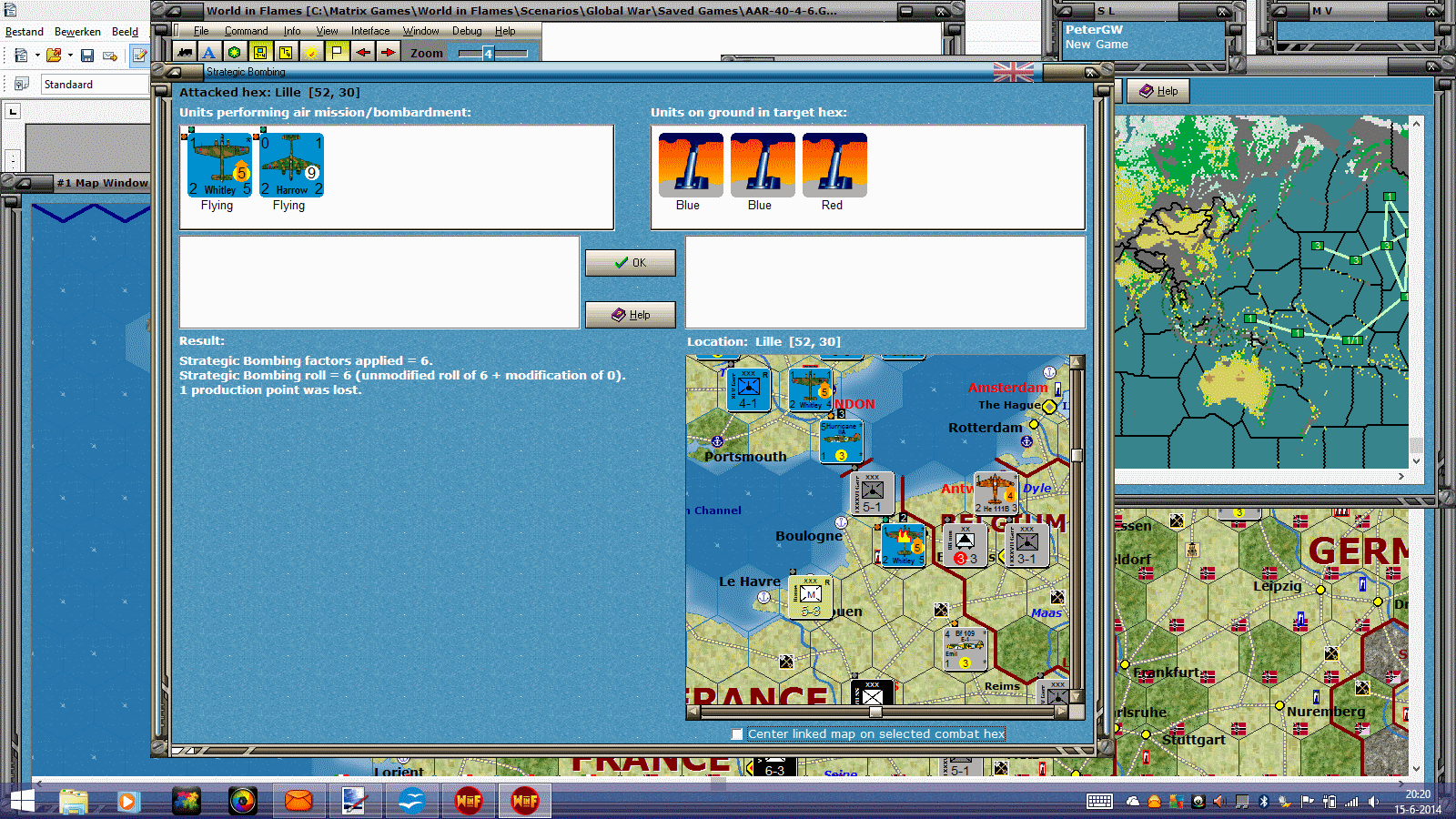Click the Blue factory nearest the Red factory

[763, 165]
